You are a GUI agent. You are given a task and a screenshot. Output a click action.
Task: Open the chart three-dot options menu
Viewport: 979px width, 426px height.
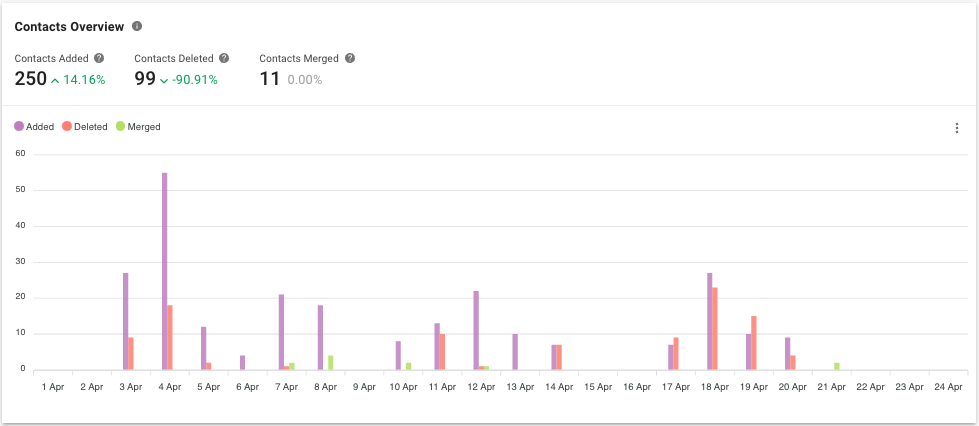click(x=956, y=127)
